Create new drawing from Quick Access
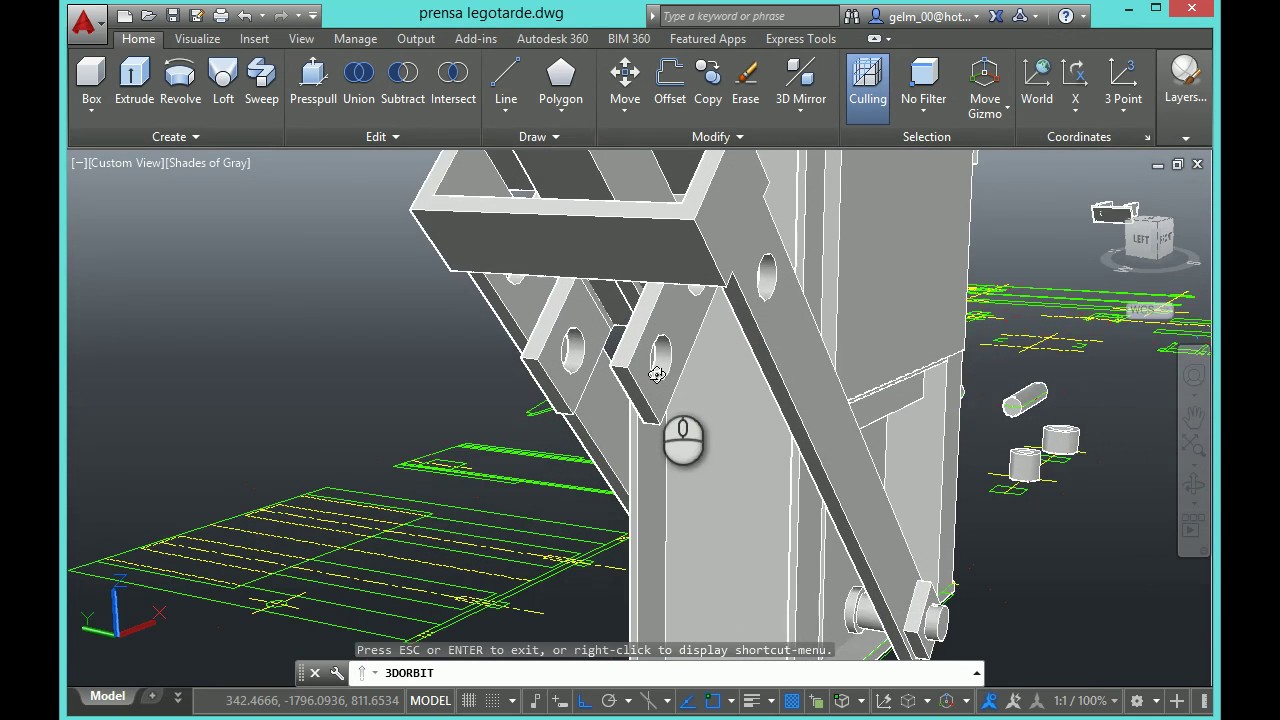 (x=124, y=15)
